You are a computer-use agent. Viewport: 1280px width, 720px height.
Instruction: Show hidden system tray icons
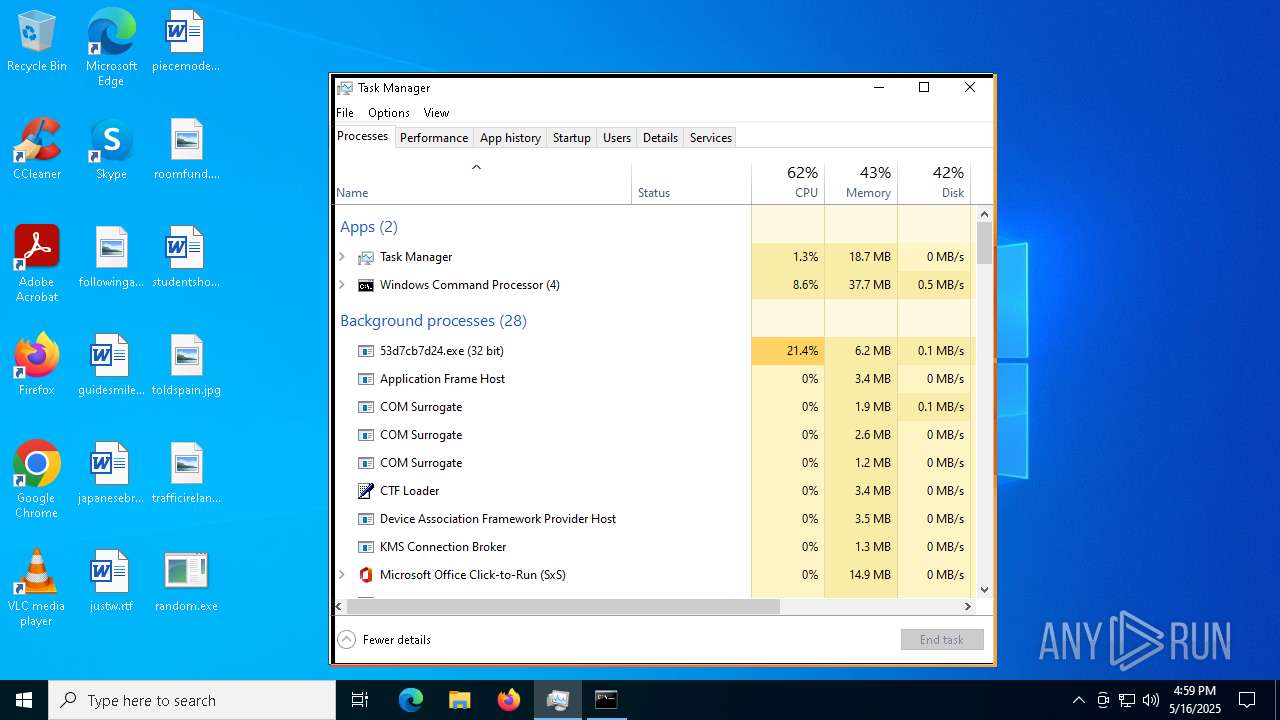coord(1078,700)
